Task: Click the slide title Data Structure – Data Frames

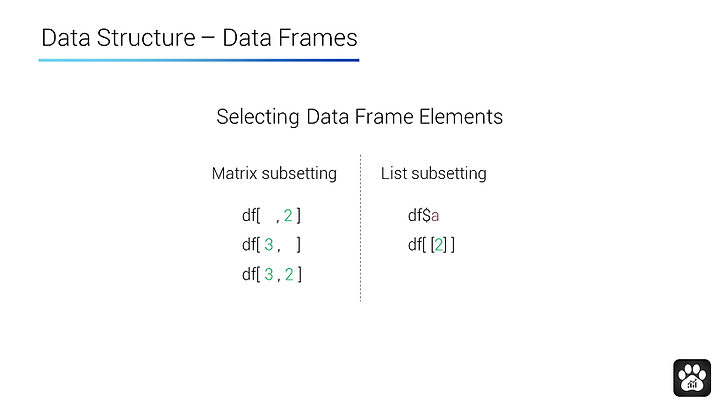Action: (x=199, y=38)
